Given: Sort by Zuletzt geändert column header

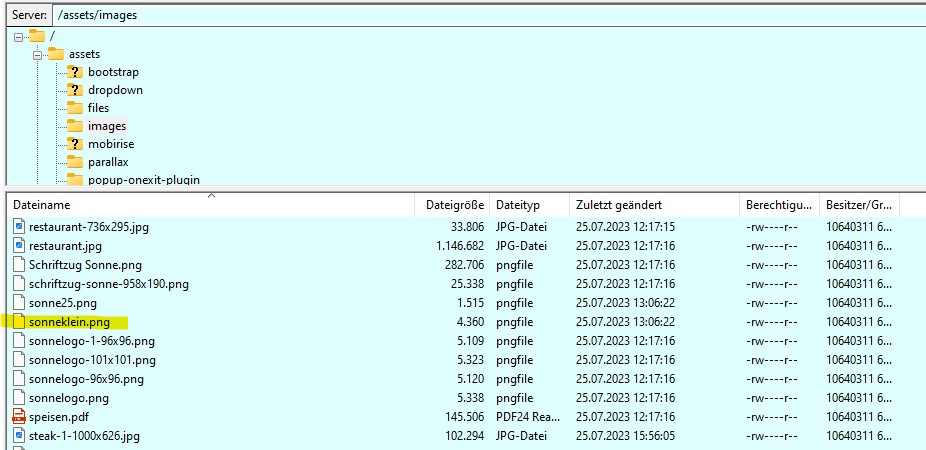Looking at the screenshot, I should 654,205.
